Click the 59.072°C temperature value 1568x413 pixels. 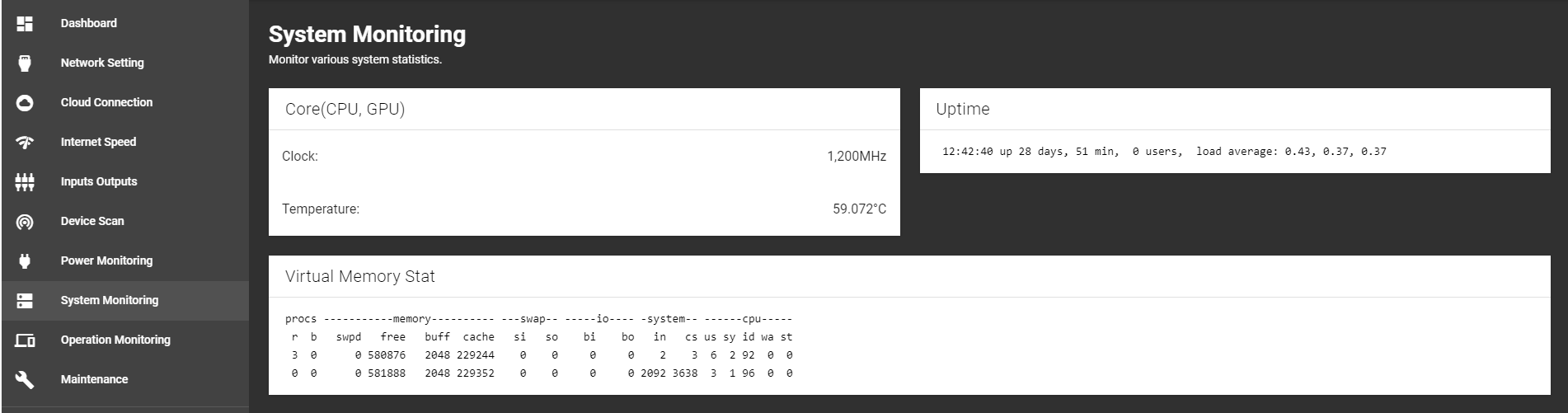[859, 209]
